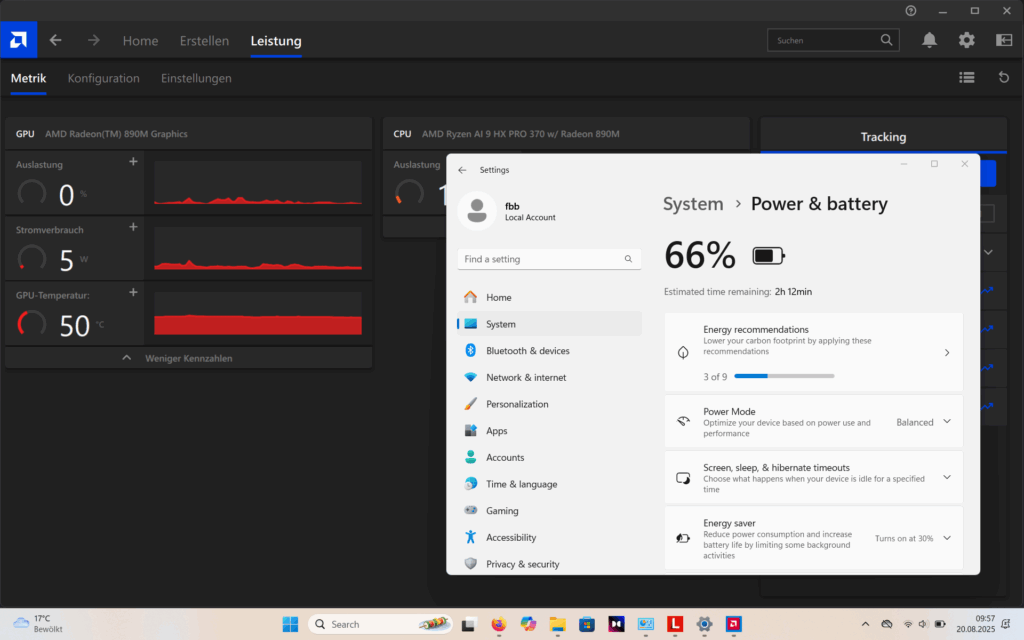The image size is (1024, 640).
Task: Open AMD Software settings gear
Action: 966,40
